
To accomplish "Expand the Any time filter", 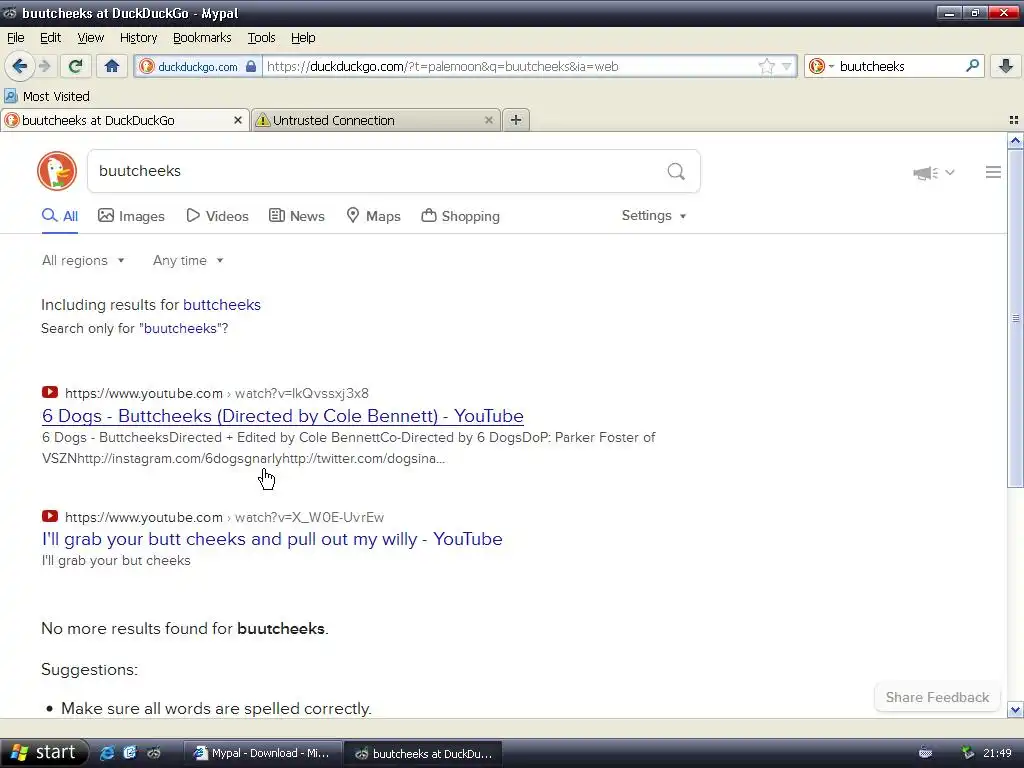I will [x=188, y=261].
